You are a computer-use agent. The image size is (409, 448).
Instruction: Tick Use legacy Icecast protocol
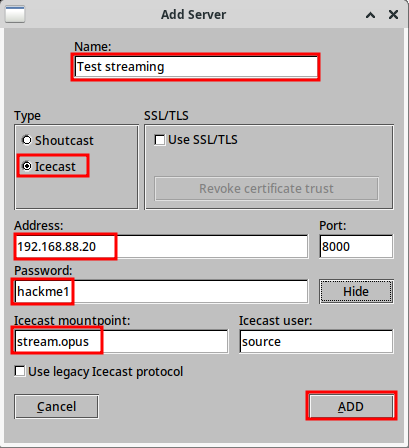click(x=99, y=372)
